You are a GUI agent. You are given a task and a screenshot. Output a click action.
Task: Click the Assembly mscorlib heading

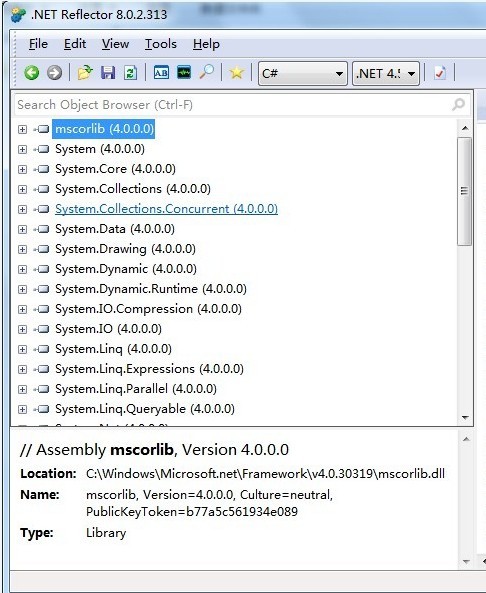point(154,450)
